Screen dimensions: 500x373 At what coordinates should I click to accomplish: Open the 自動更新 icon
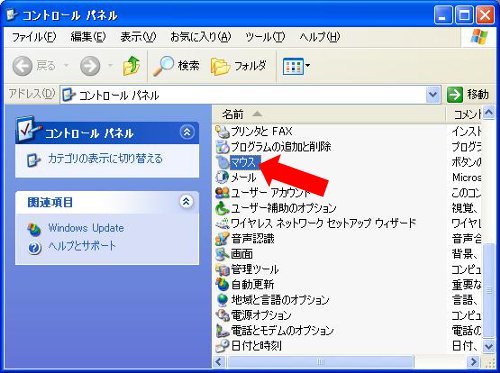coord(222,285)
